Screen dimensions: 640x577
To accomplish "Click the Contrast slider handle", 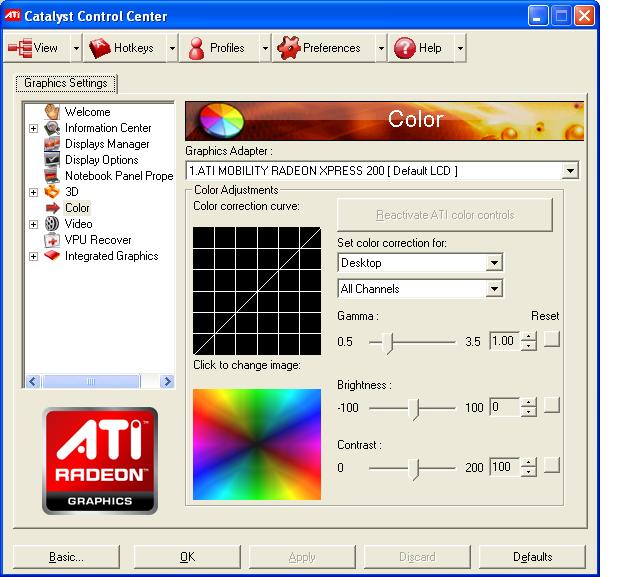I will click(x=414, y=468).
